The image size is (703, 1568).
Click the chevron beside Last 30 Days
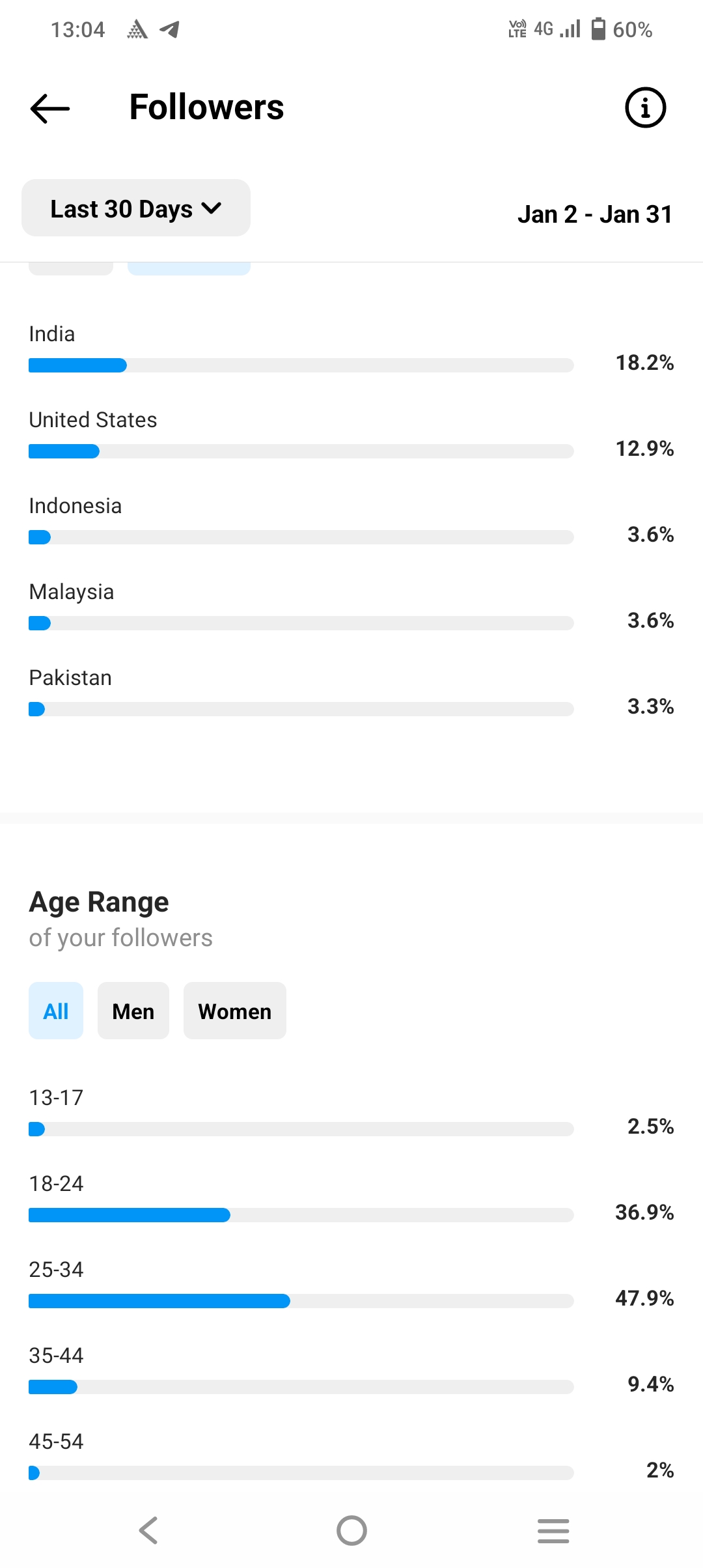pyautogui.click(x=212, y=208)
